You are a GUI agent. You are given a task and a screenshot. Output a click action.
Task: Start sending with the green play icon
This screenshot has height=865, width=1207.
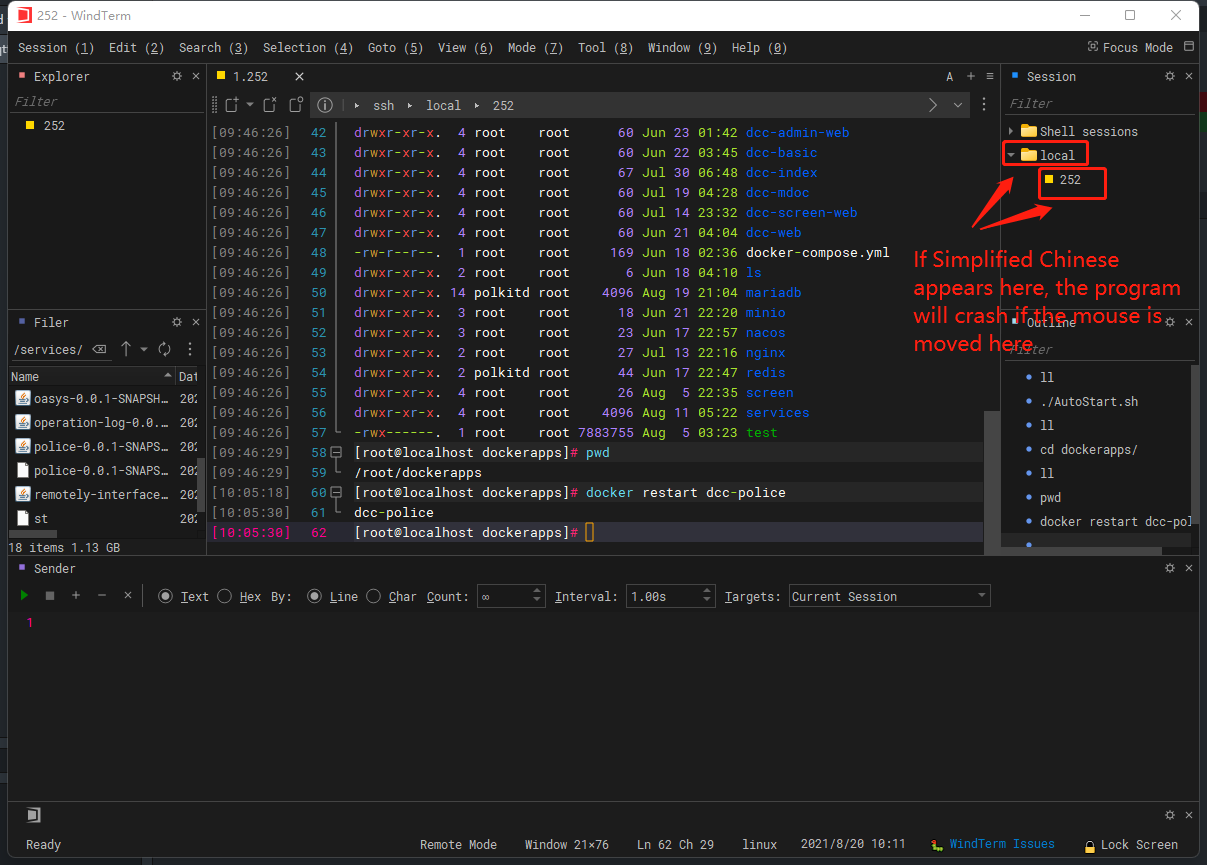[24, 595]
